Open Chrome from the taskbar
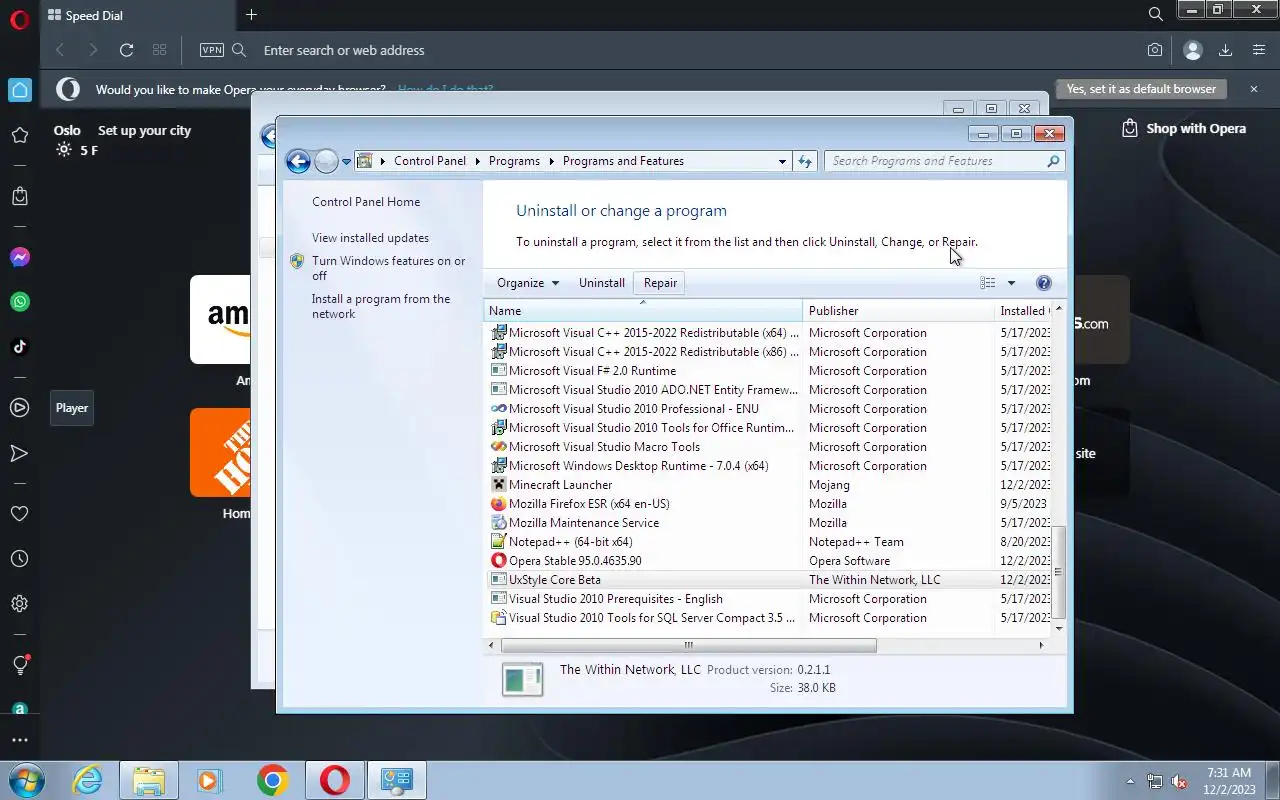The image size is (1280, 800). click(272, 780)
